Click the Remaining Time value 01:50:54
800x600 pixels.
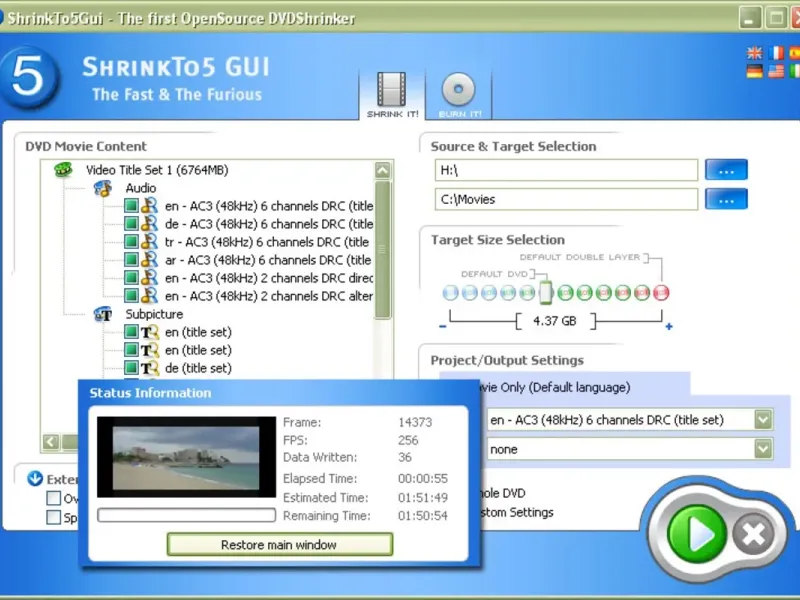coord(422,516)
